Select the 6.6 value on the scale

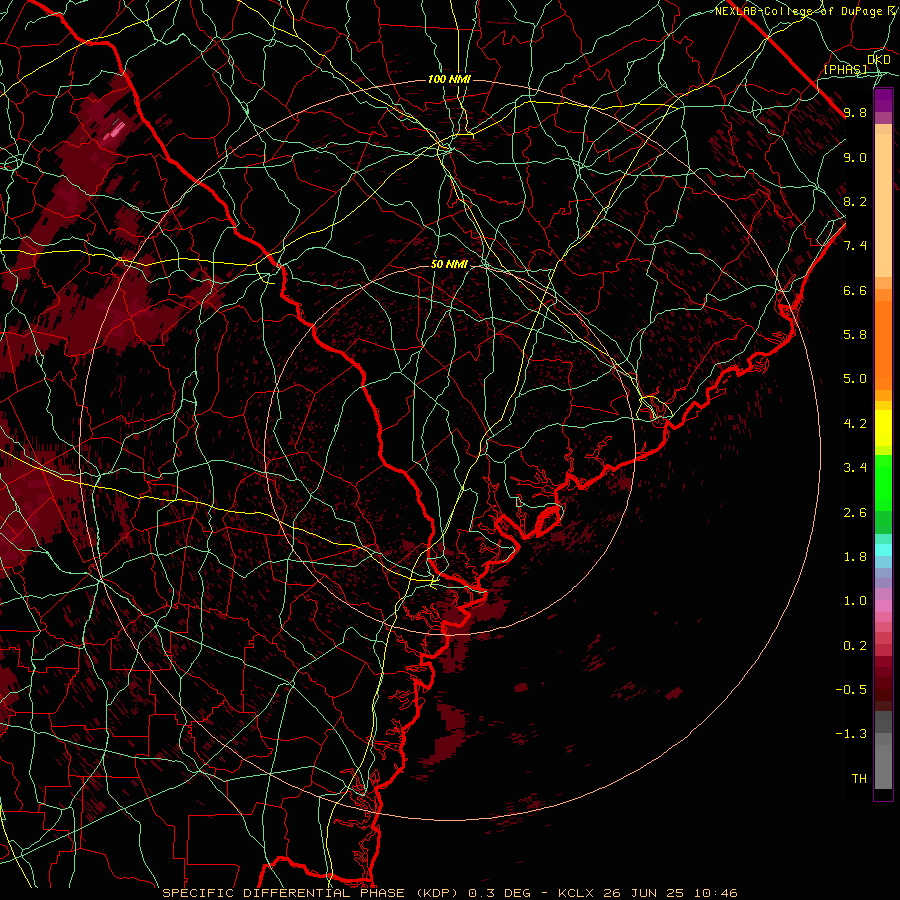coord(855,290)
